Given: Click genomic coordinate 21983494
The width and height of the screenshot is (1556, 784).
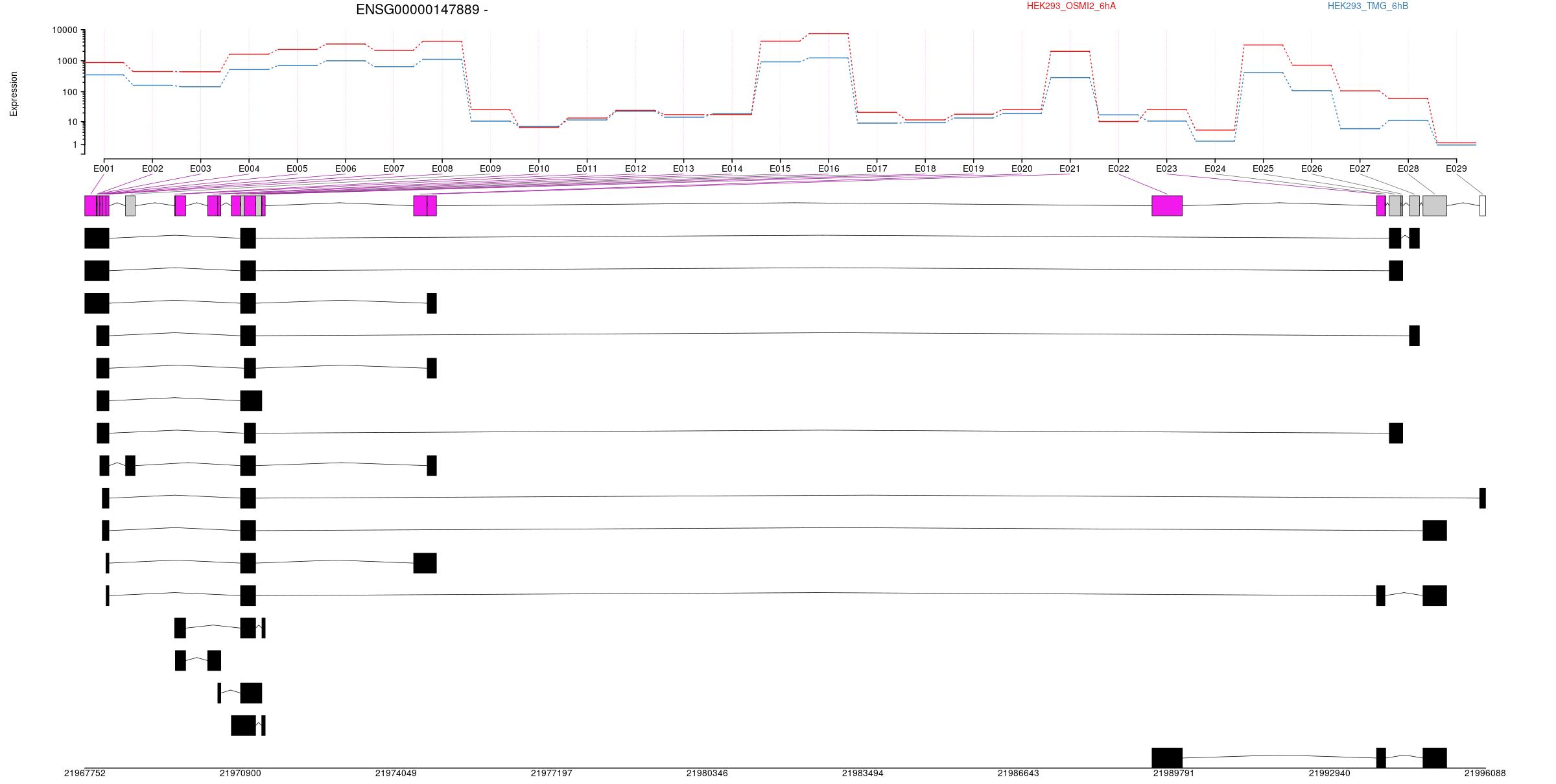Looking at the screenshot, I should 863,773.
